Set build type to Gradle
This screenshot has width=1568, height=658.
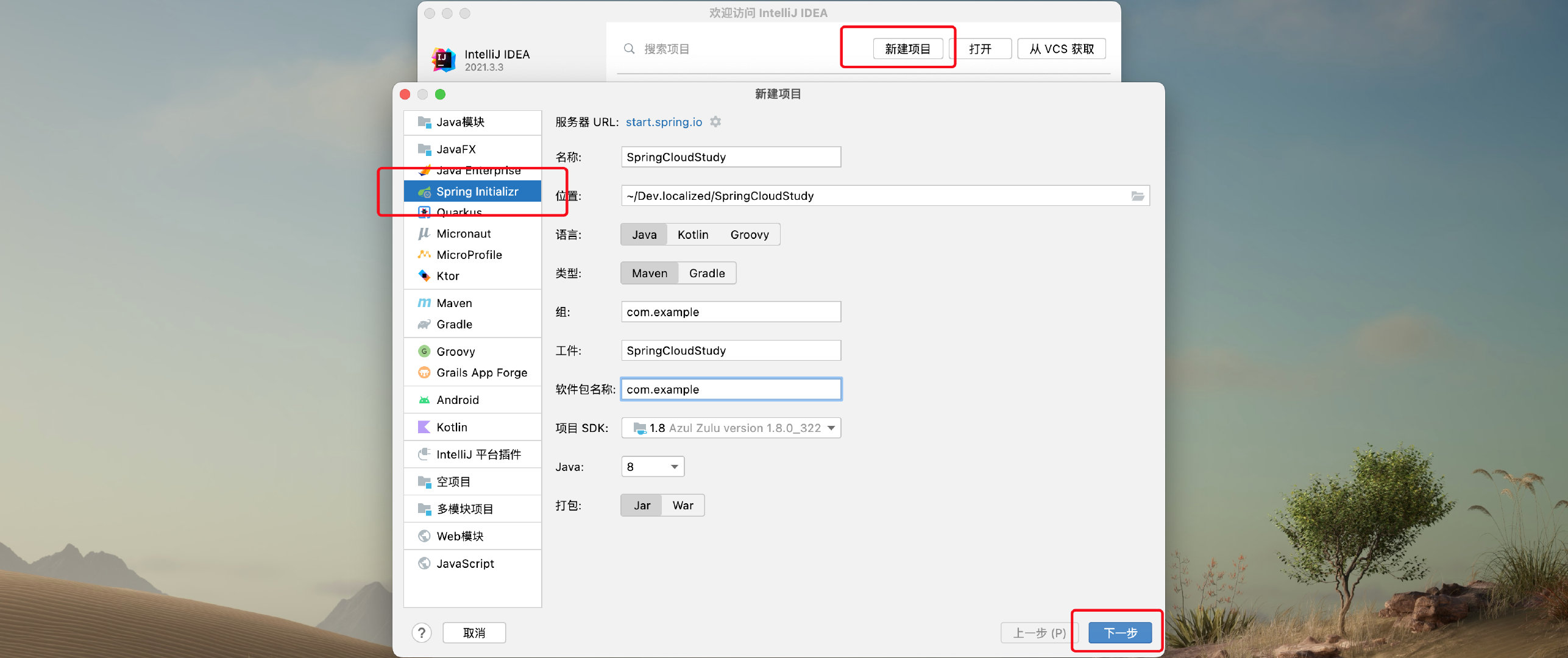[x=707, y=274]
